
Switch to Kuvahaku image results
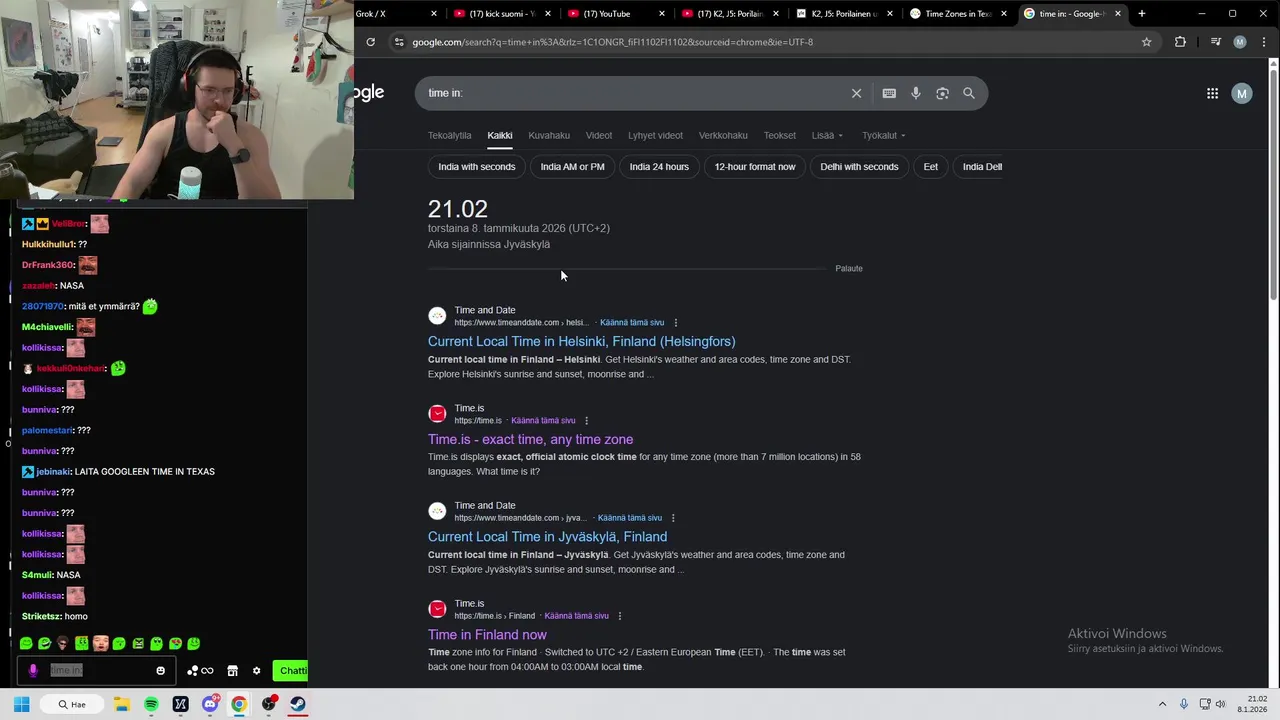549,135
